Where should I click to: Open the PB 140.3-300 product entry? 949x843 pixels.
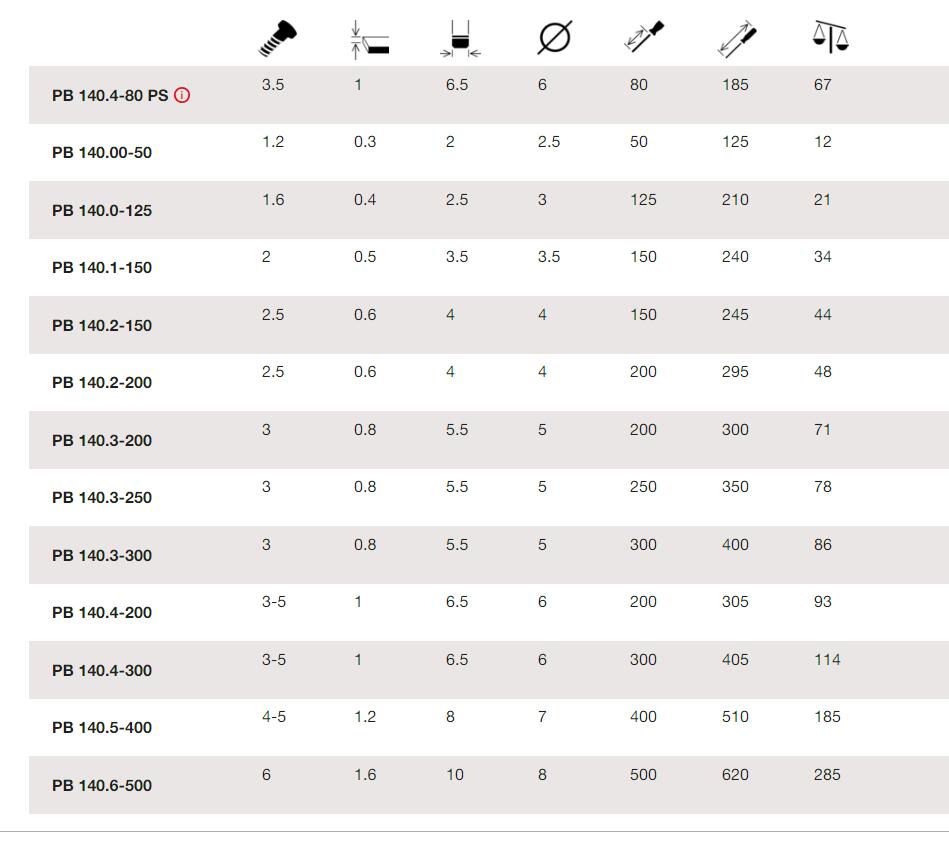(x=102, y=556)
